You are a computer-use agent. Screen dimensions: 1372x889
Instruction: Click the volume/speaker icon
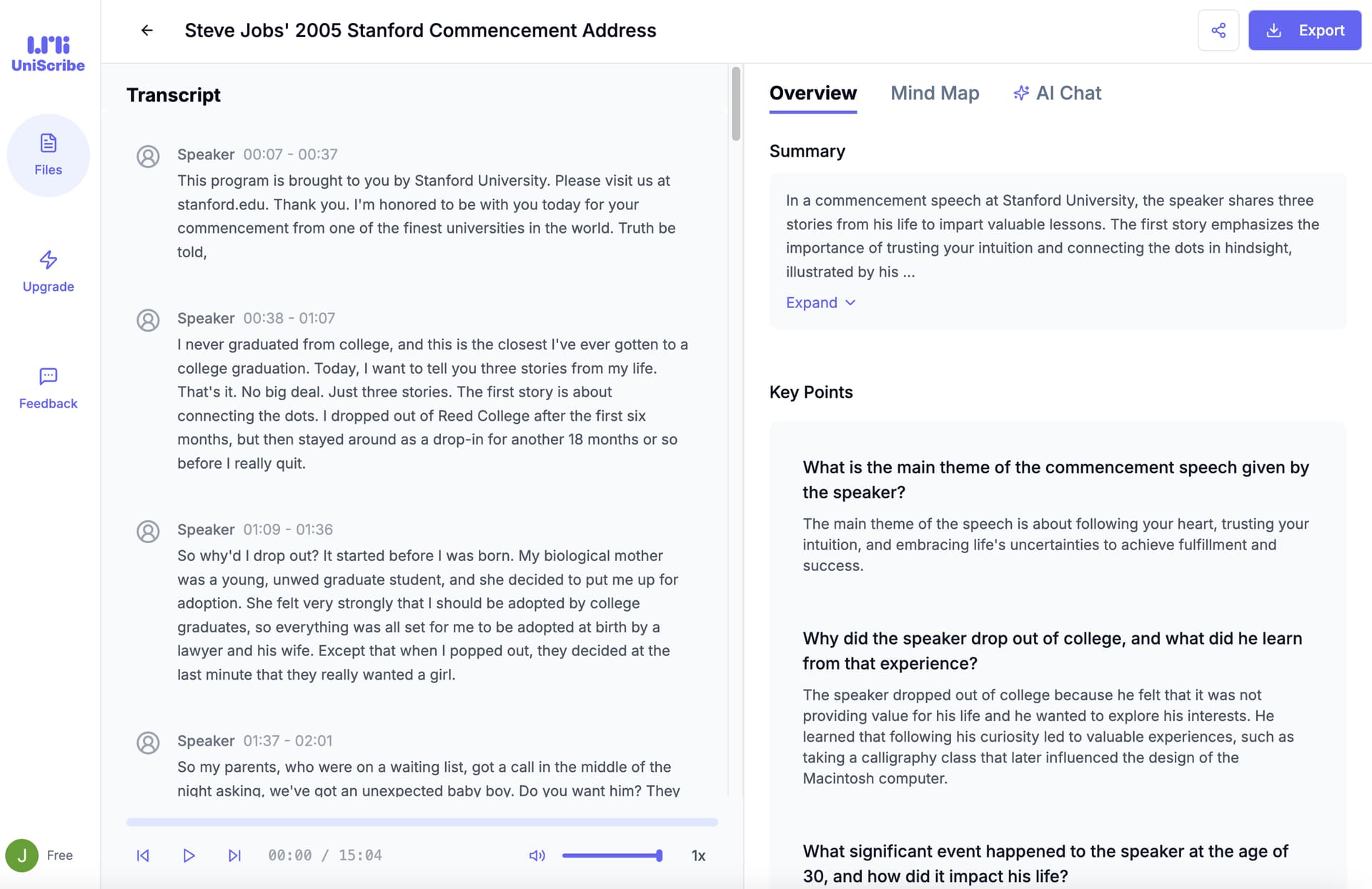[537, 854]
